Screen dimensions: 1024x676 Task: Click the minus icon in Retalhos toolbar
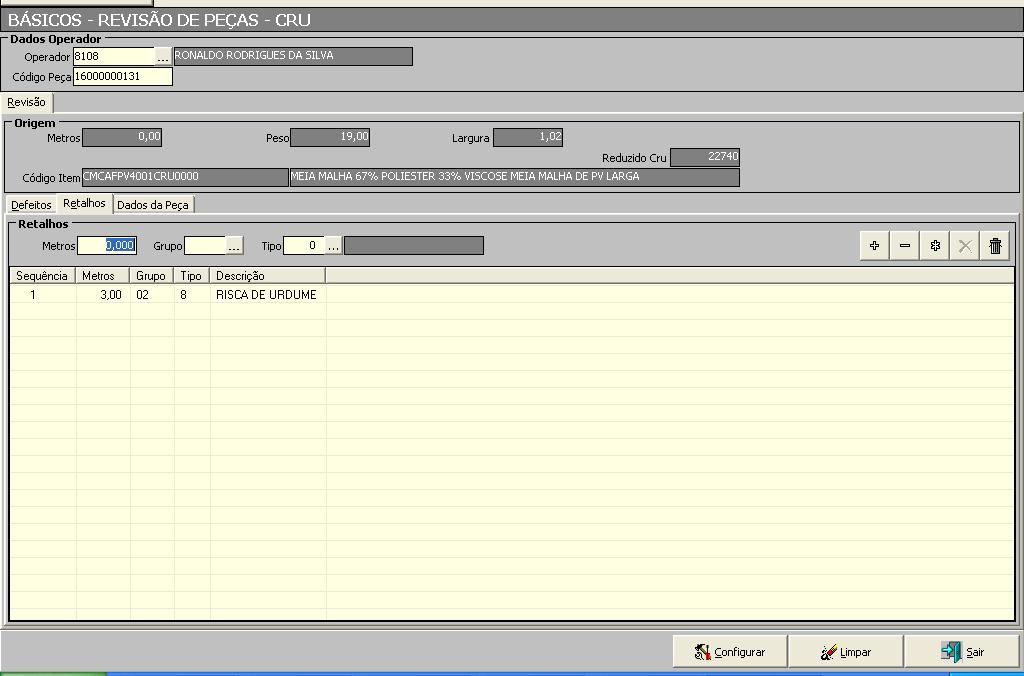(905, 246)
